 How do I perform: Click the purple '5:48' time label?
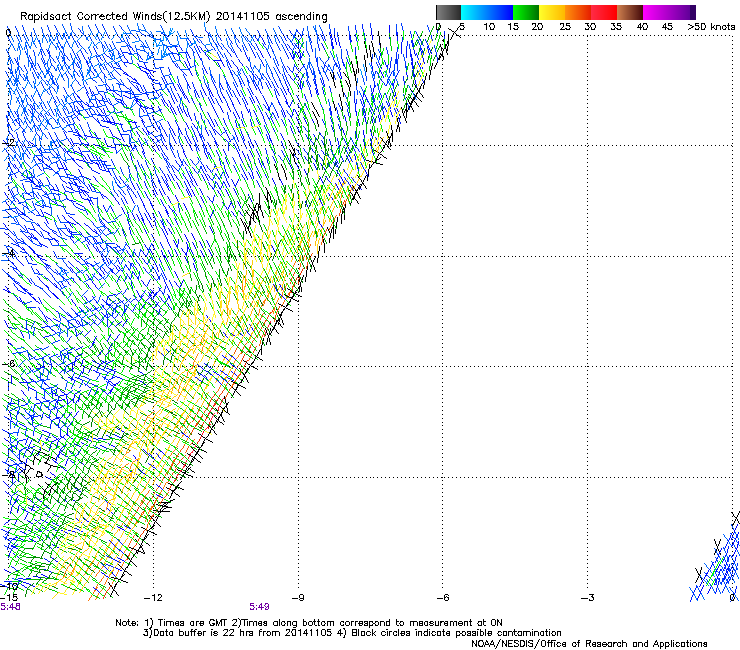pyautogui.click(x=10, y=607)
